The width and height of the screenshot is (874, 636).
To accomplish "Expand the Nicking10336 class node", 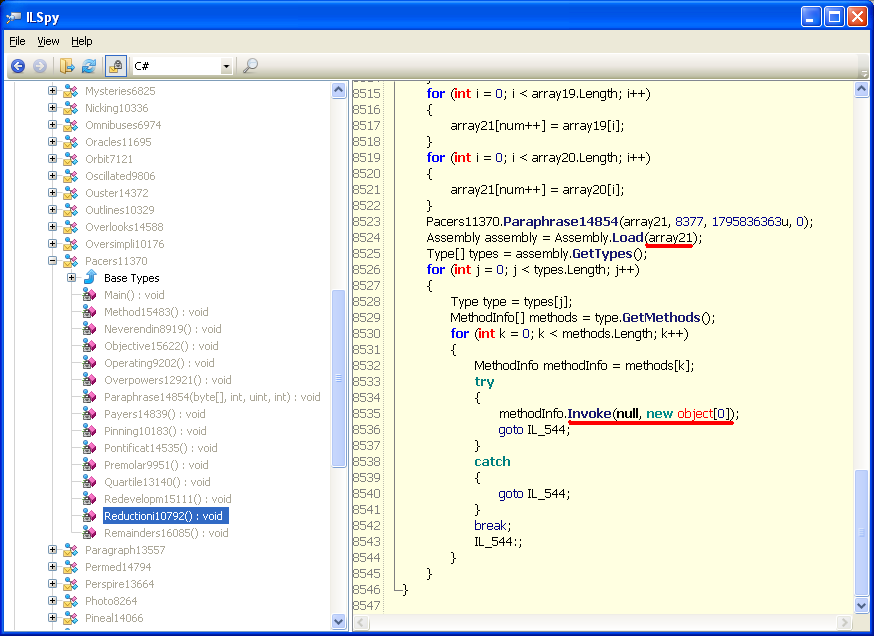I will tap(52, 108).
